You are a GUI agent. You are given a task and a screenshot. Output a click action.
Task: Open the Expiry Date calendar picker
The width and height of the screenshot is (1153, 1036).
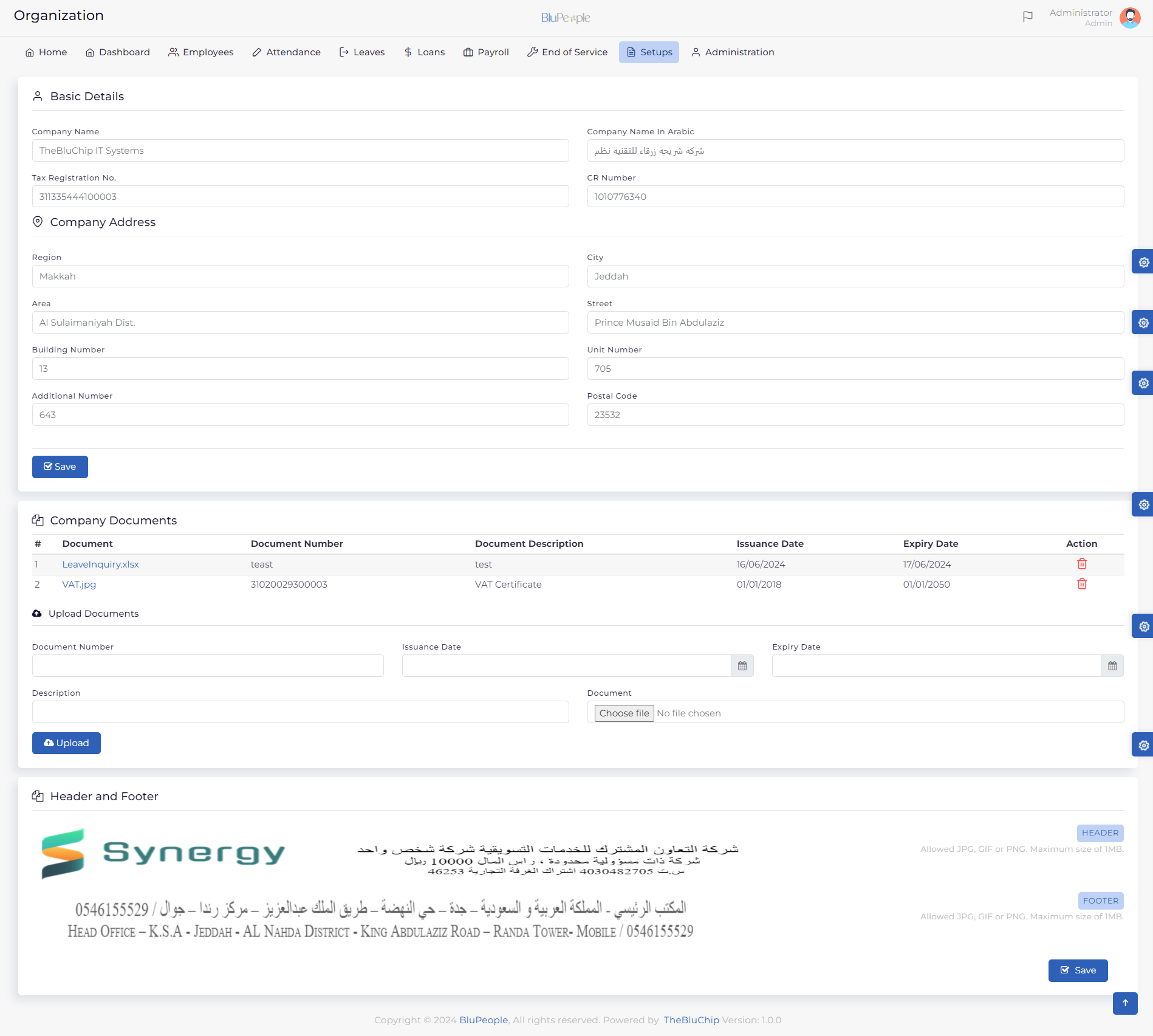point(1112,665)
